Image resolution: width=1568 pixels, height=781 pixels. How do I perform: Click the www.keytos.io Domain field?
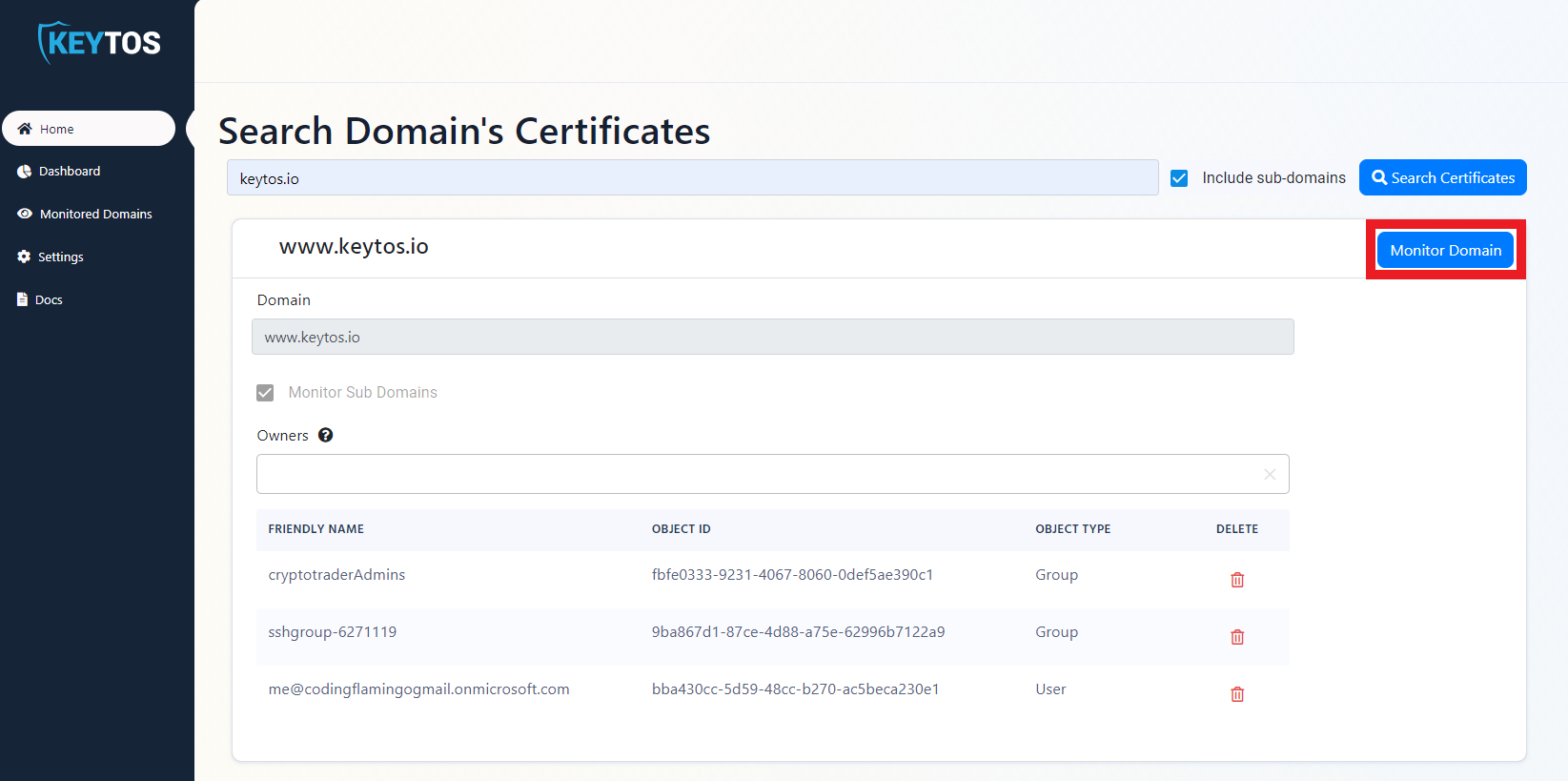click(x=772, y=337)
